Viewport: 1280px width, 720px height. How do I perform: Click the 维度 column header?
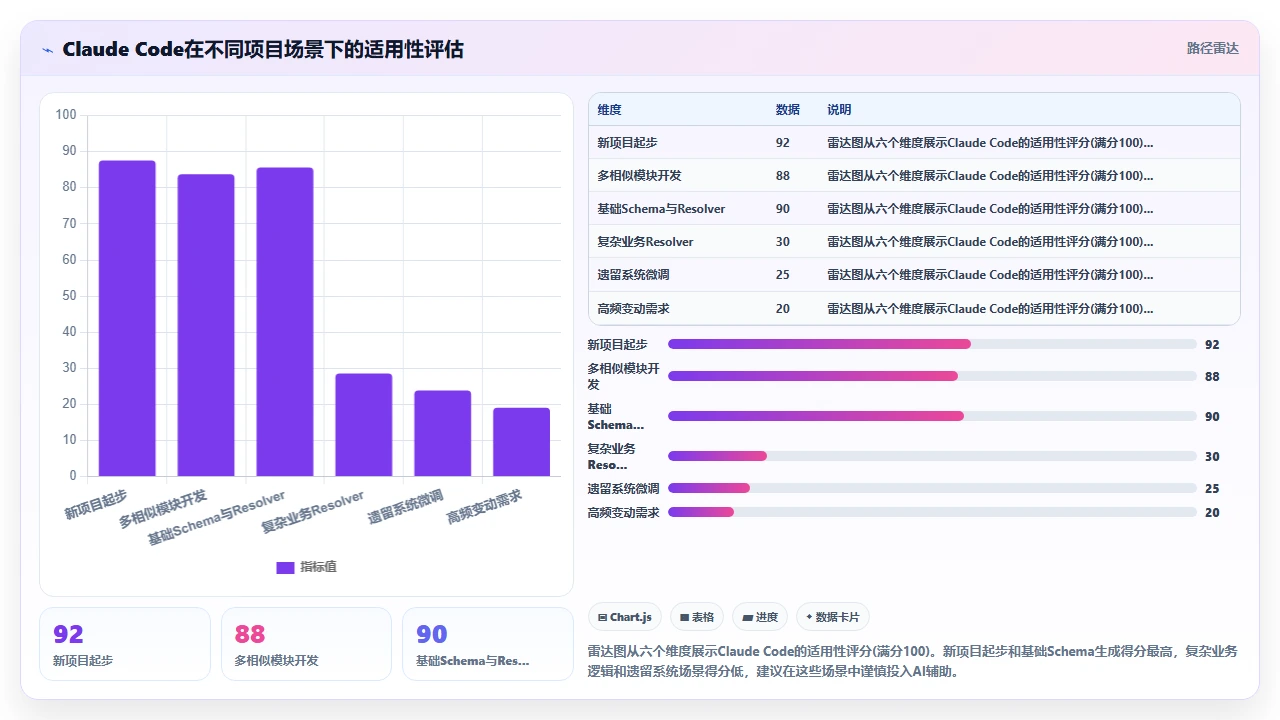609,110
